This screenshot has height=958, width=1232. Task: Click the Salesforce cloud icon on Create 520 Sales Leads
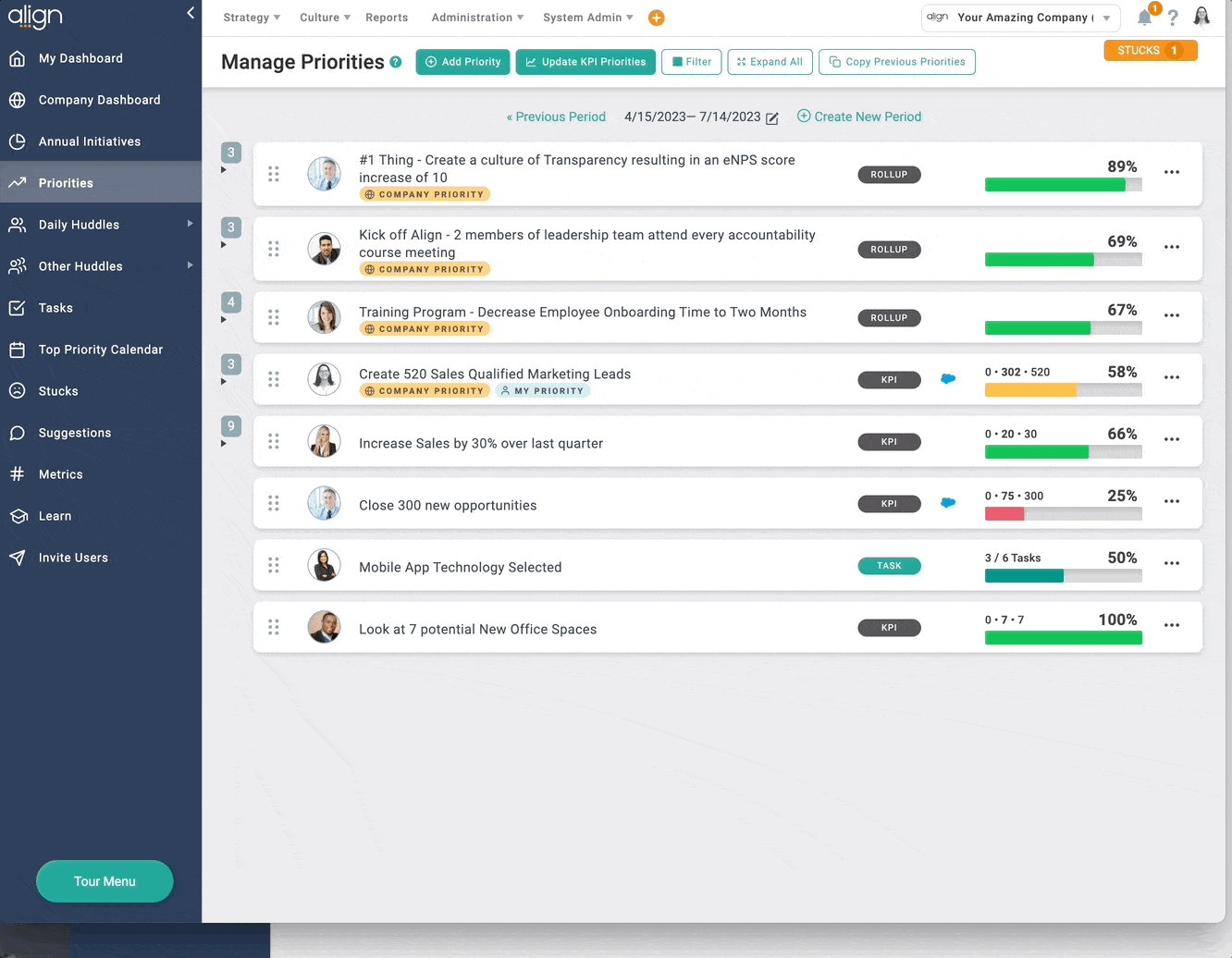click(948, 378)
